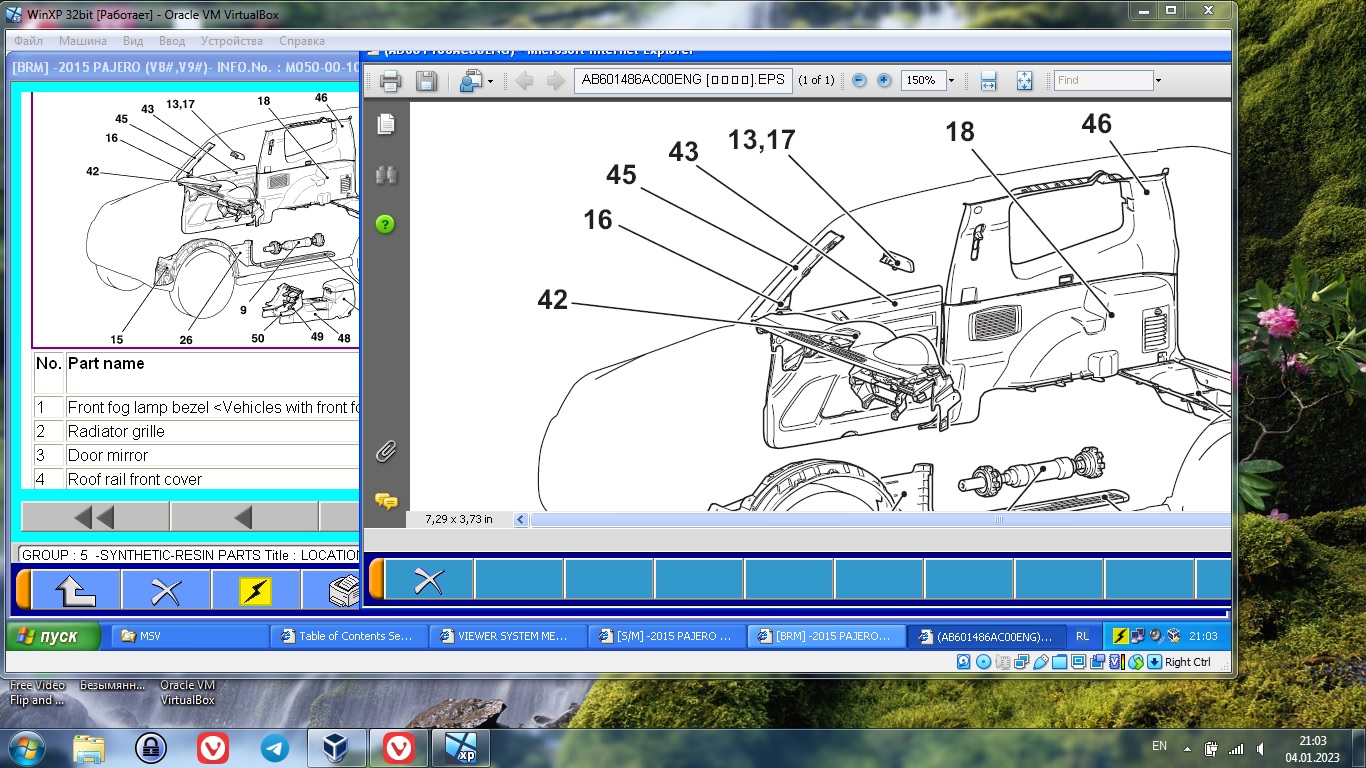Expand the Find field dropdown arrow
Image resolution: width=1366 pixels, height=768 pixels.
(1158, 80)
